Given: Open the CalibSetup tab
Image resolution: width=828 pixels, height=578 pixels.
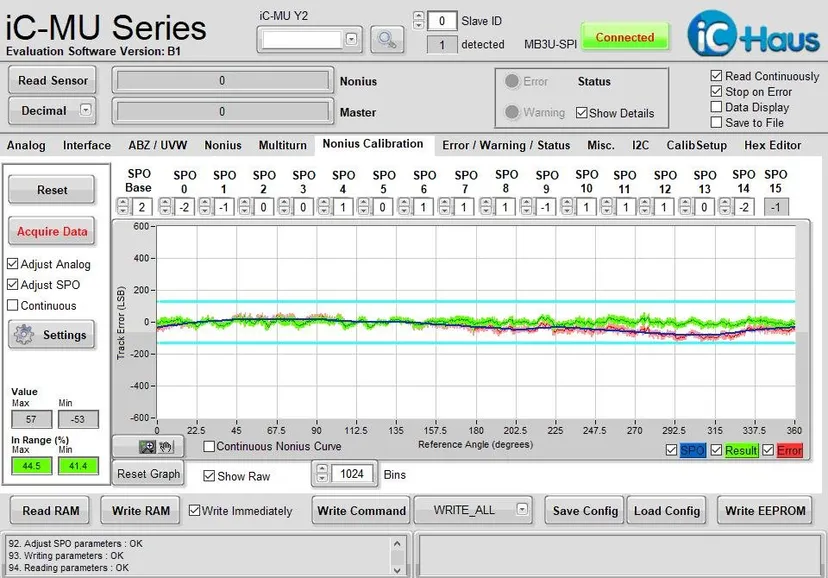Looking at the screenshot, I should (697, 145).
